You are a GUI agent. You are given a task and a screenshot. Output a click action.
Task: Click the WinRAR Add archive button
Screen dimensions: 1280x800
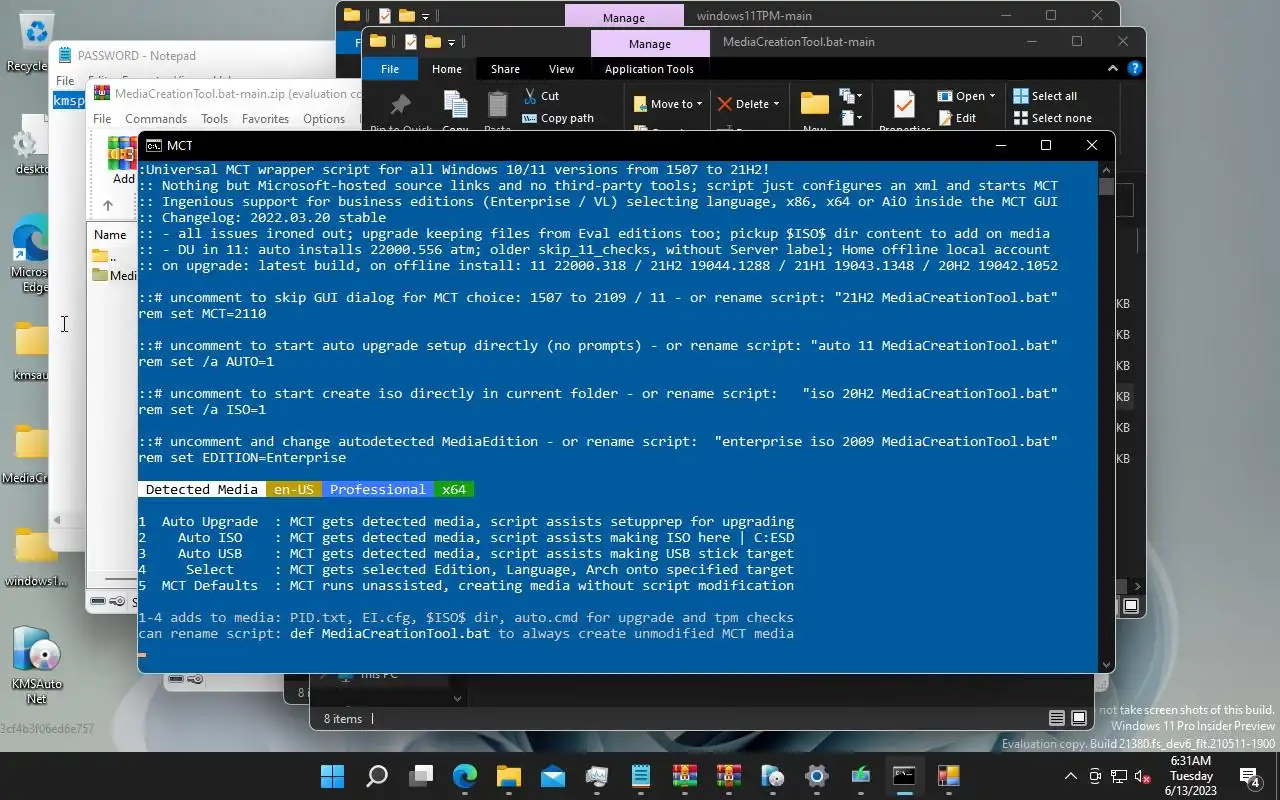point(122,161)
